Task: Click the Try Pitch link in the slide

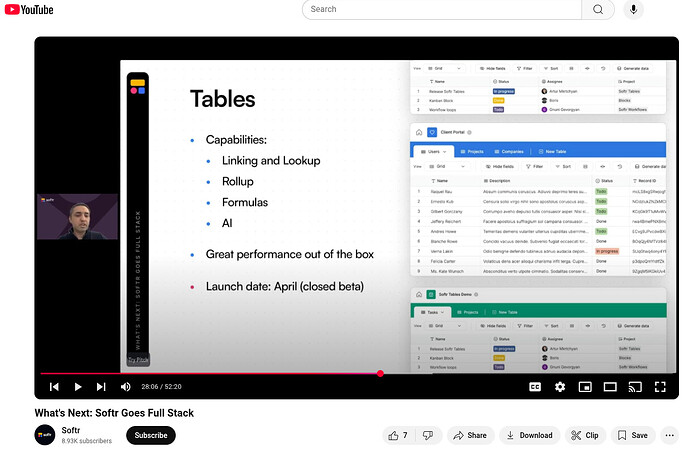Action: click(x=138, y=360)
